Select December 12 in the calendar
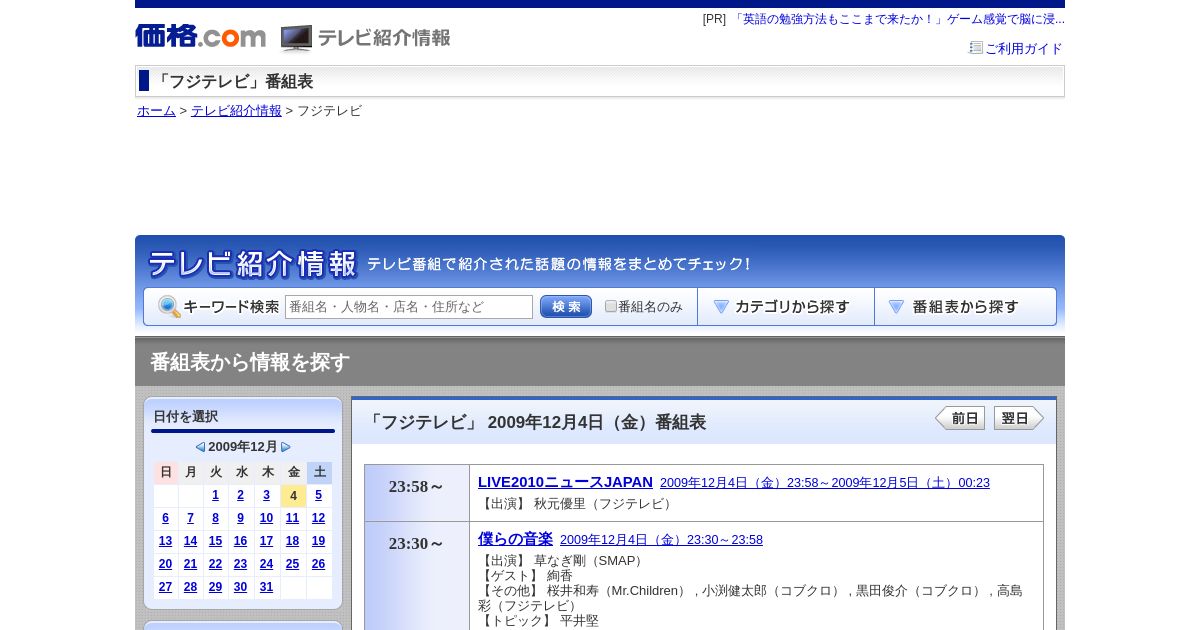 (x=318, y=518)
